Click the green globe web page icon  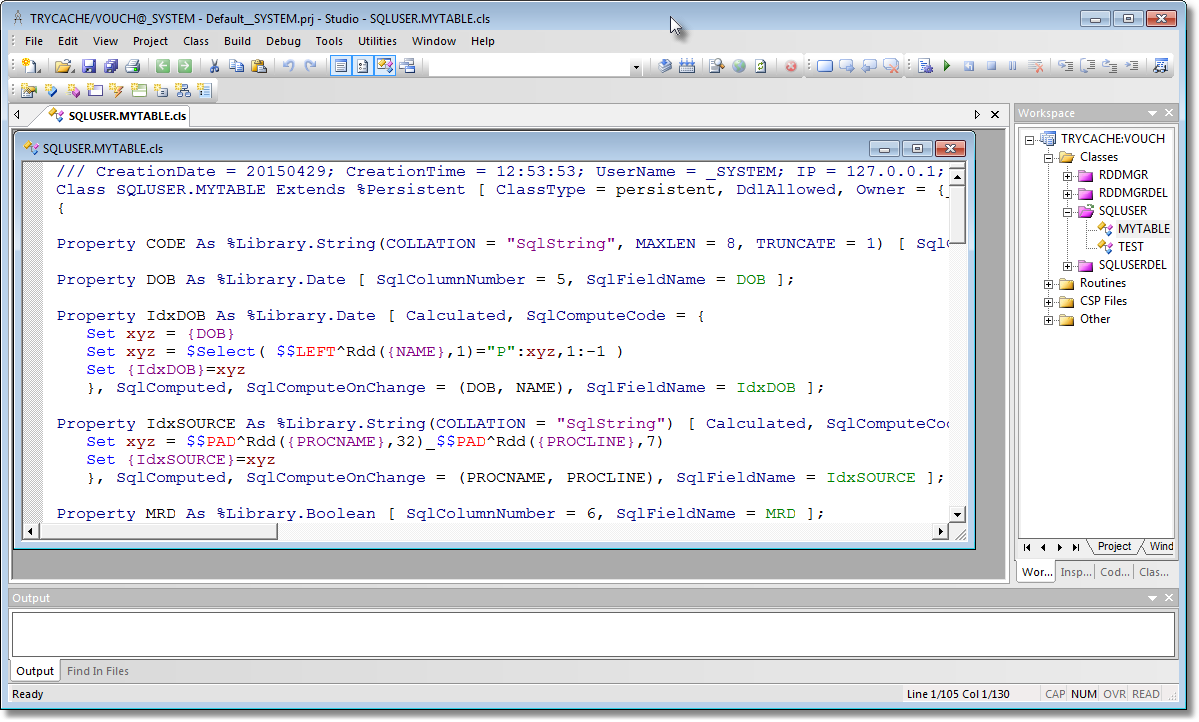(739, 67)
